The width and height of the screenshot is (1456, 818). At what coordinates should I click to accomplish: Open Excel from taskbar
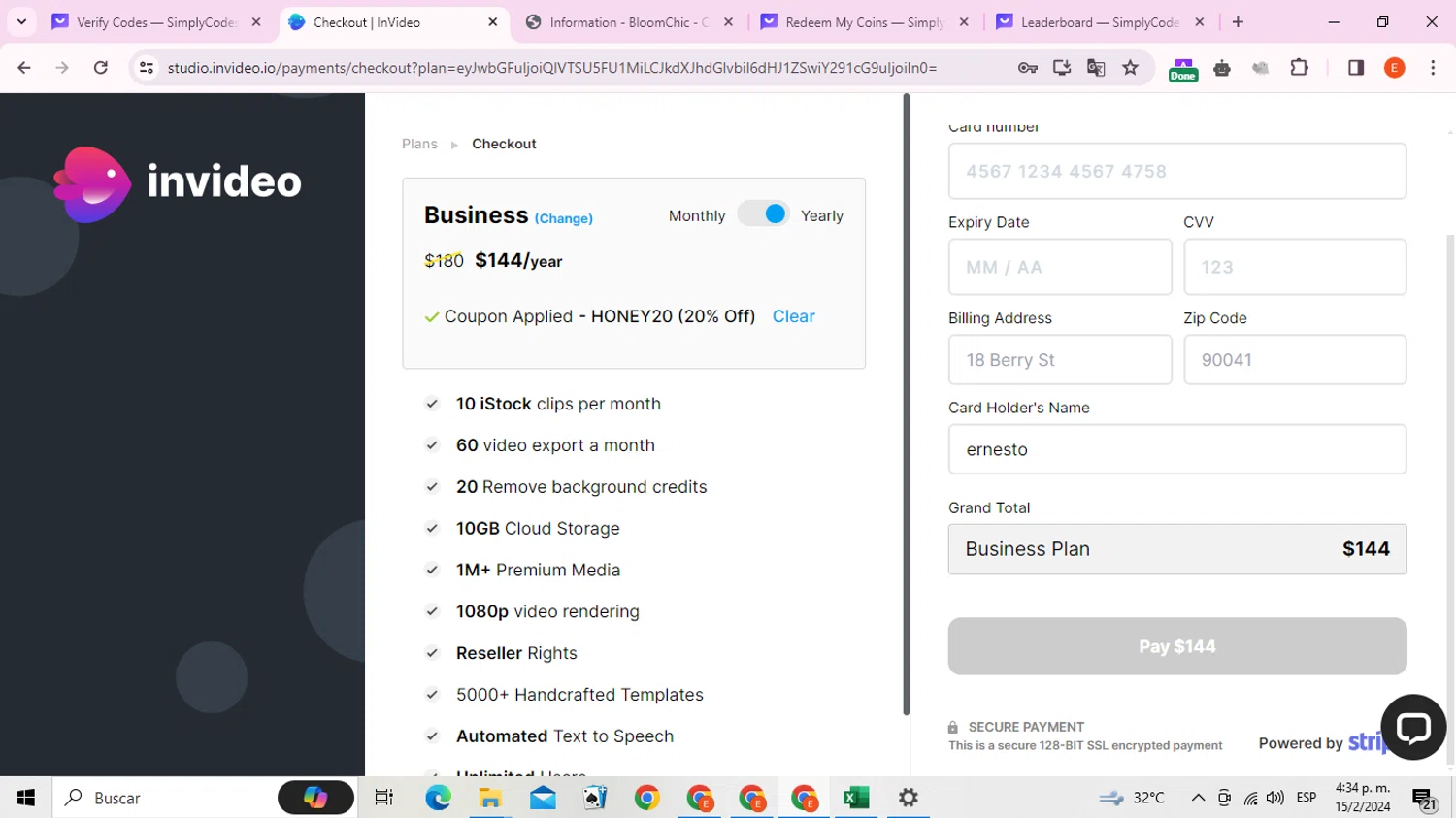(856, 798)
